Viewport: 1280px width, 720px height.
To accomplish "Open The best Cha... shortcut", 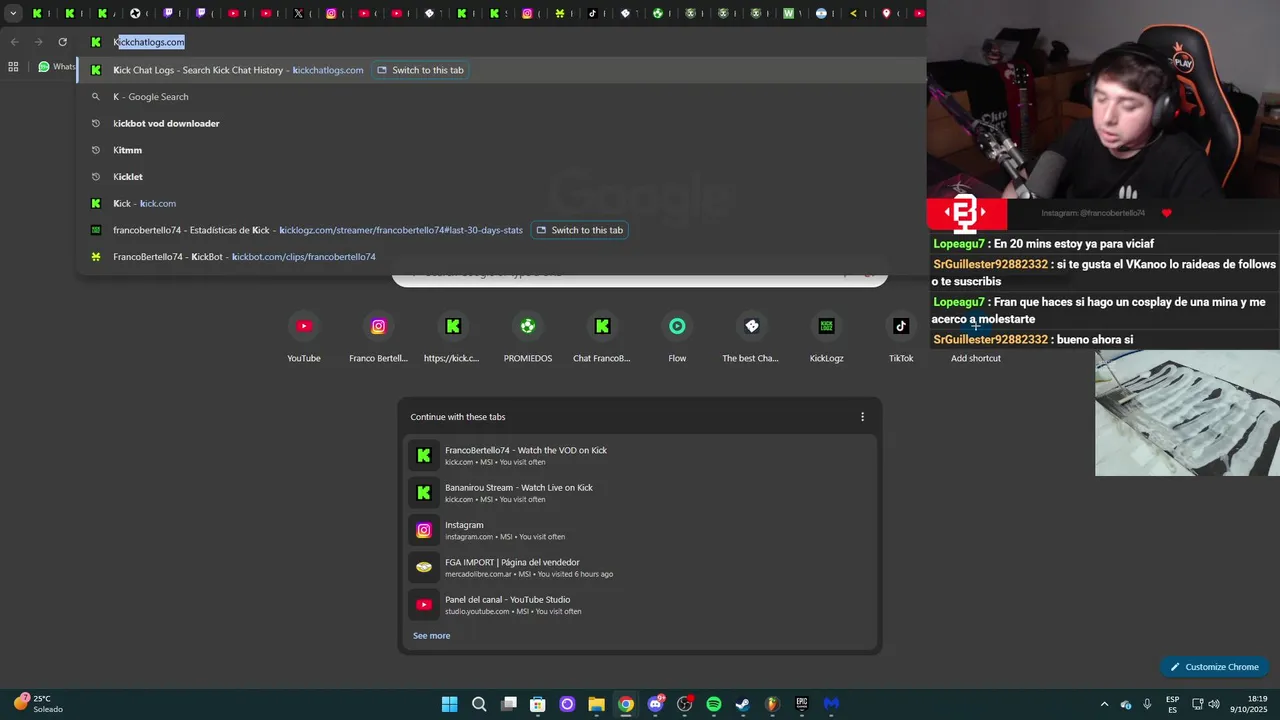I will [751, 337].
